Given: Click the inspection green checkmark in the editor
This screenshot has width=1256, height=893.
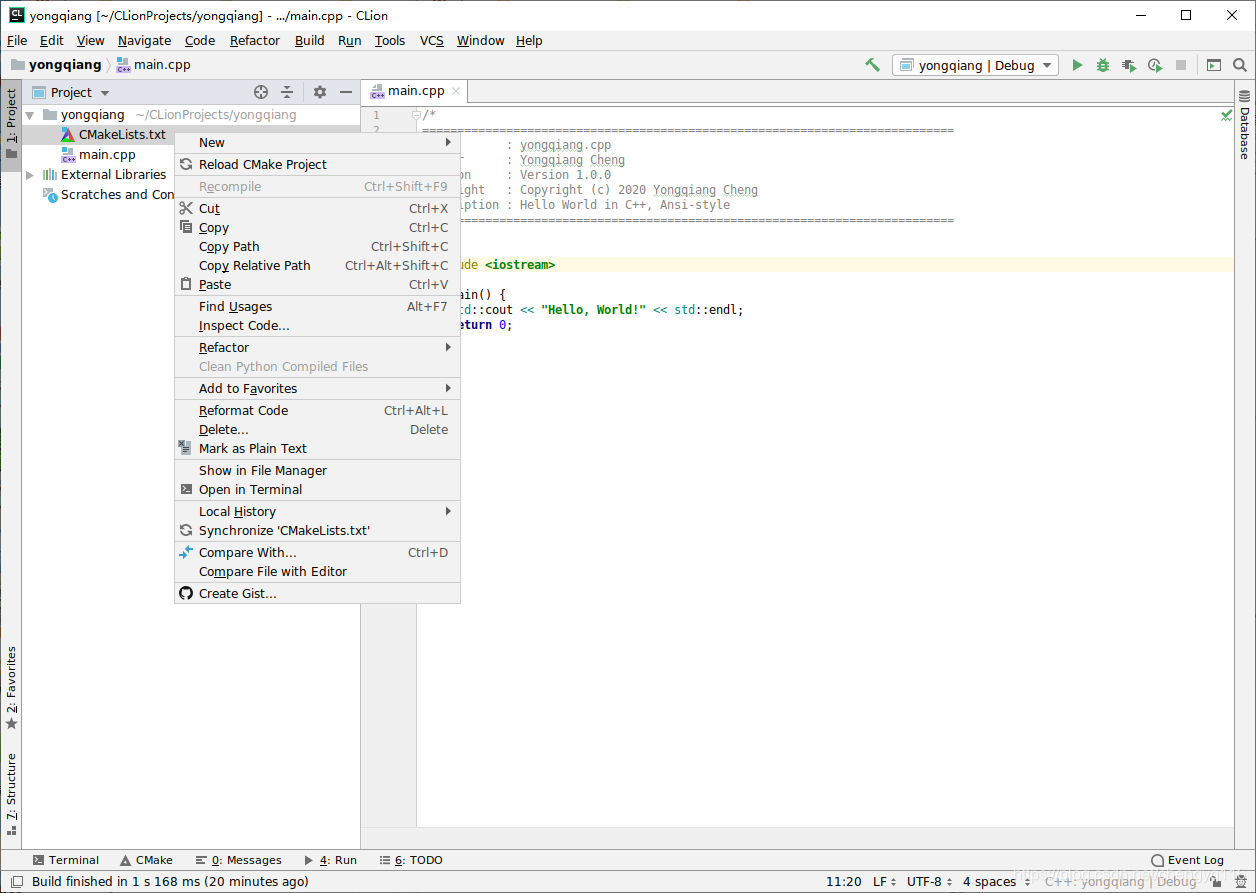Looking at the screenshot, I should pyautogui.click(x=1226, y=116).
